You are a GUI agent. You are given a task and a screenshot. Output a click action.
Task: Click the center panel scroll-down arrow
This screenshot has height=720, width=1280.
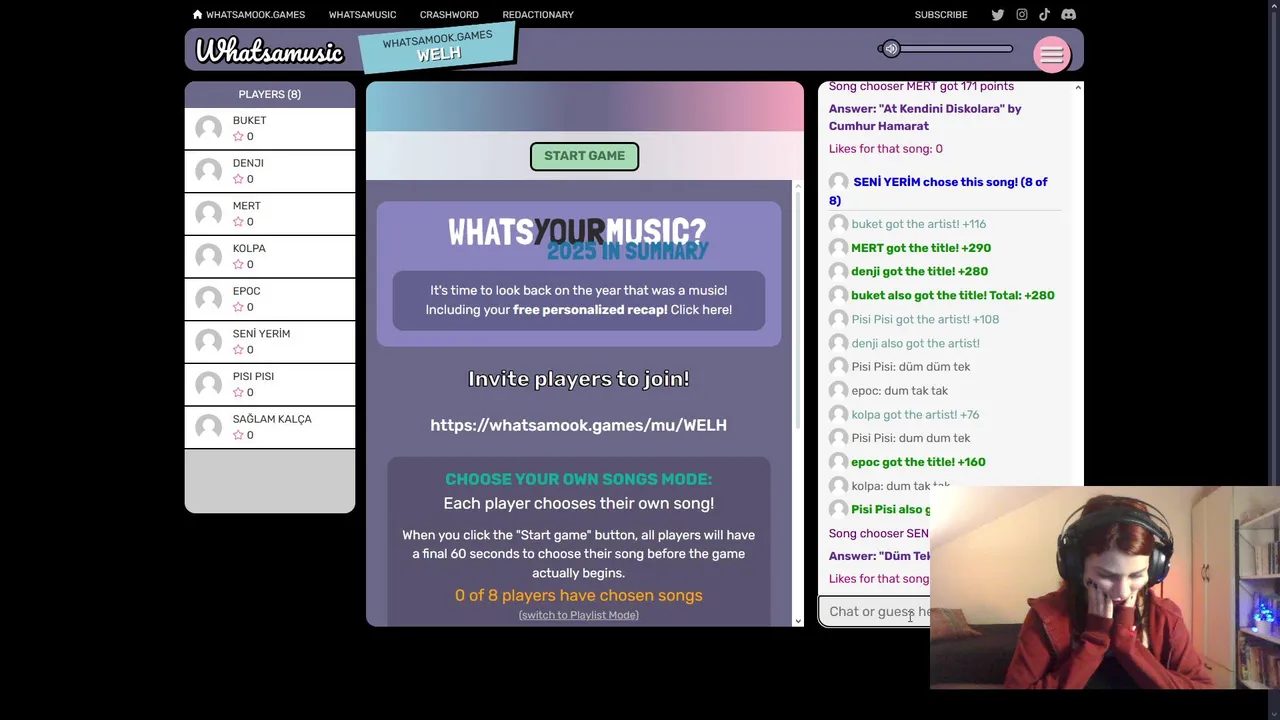point(798,620)
